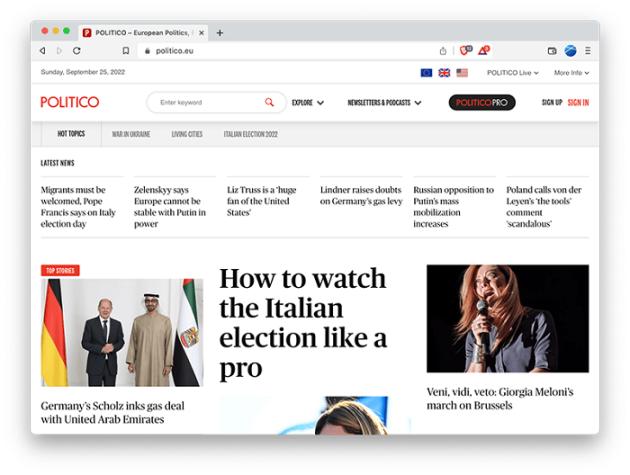The width and height of the screenshot is (630, 475).
Task: Bookmark this page using the bookmark icon
Action: click(126, 51)
